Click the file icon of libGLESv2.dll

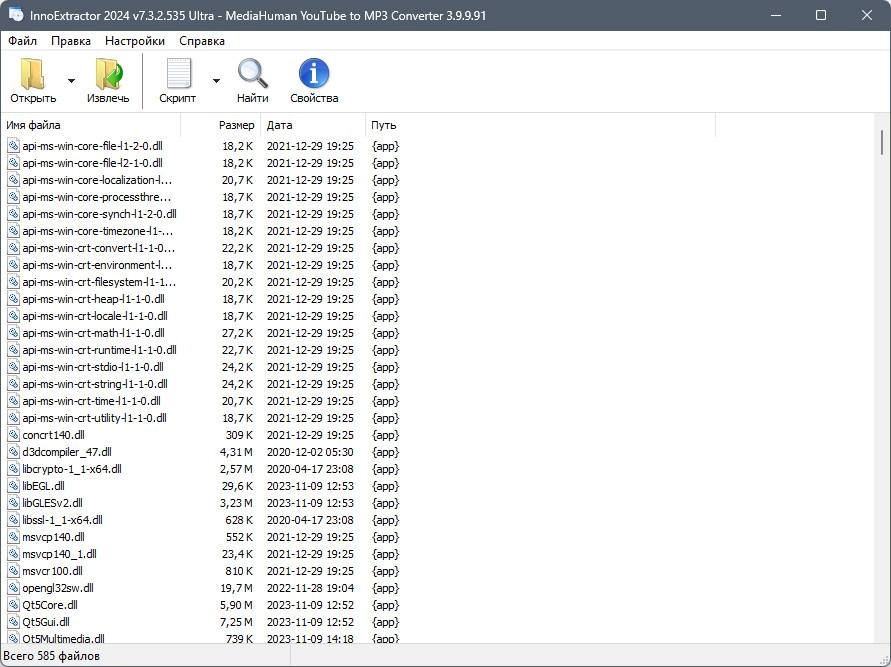pyautogui.click(x=14, y=503)
